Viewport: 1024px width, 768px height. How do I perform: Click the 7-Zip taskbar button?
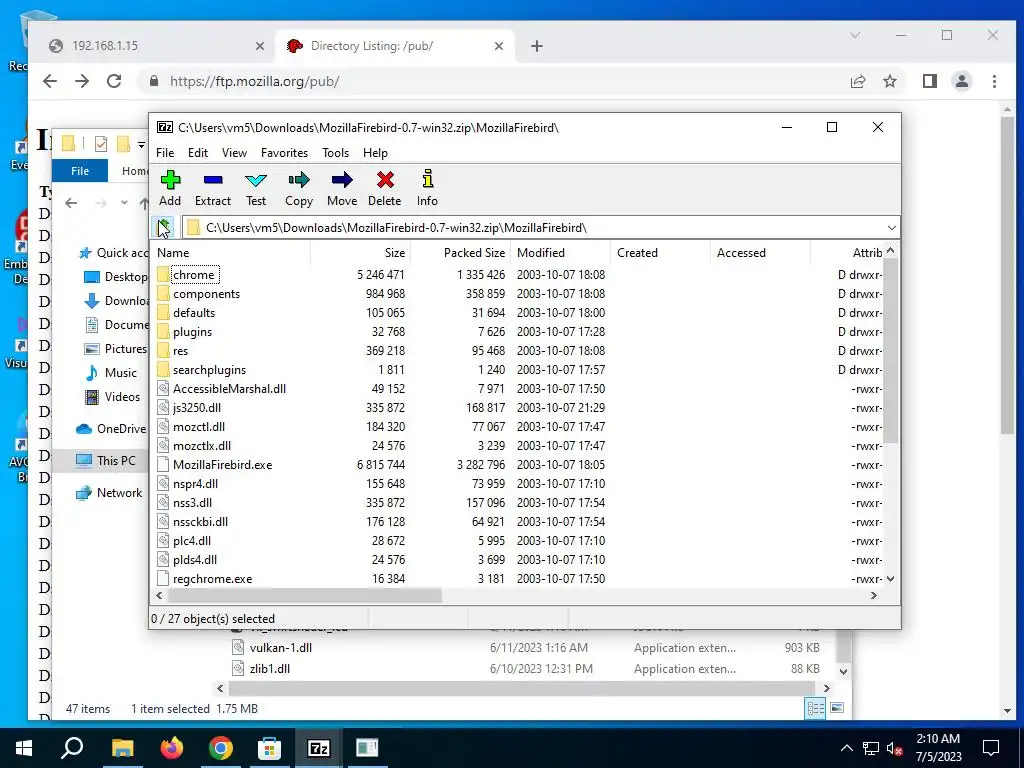(x=319, y=748)
